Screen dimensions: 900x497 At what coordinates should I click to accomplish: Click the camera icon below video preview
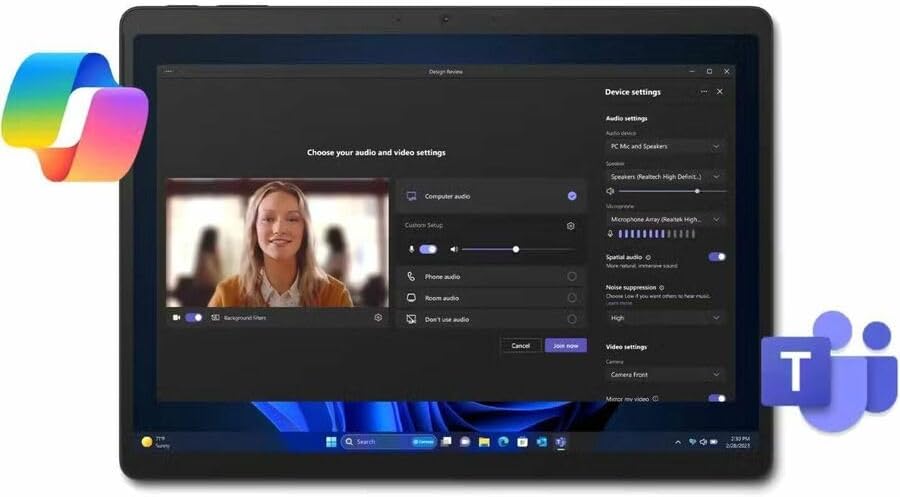coord(176,317)
